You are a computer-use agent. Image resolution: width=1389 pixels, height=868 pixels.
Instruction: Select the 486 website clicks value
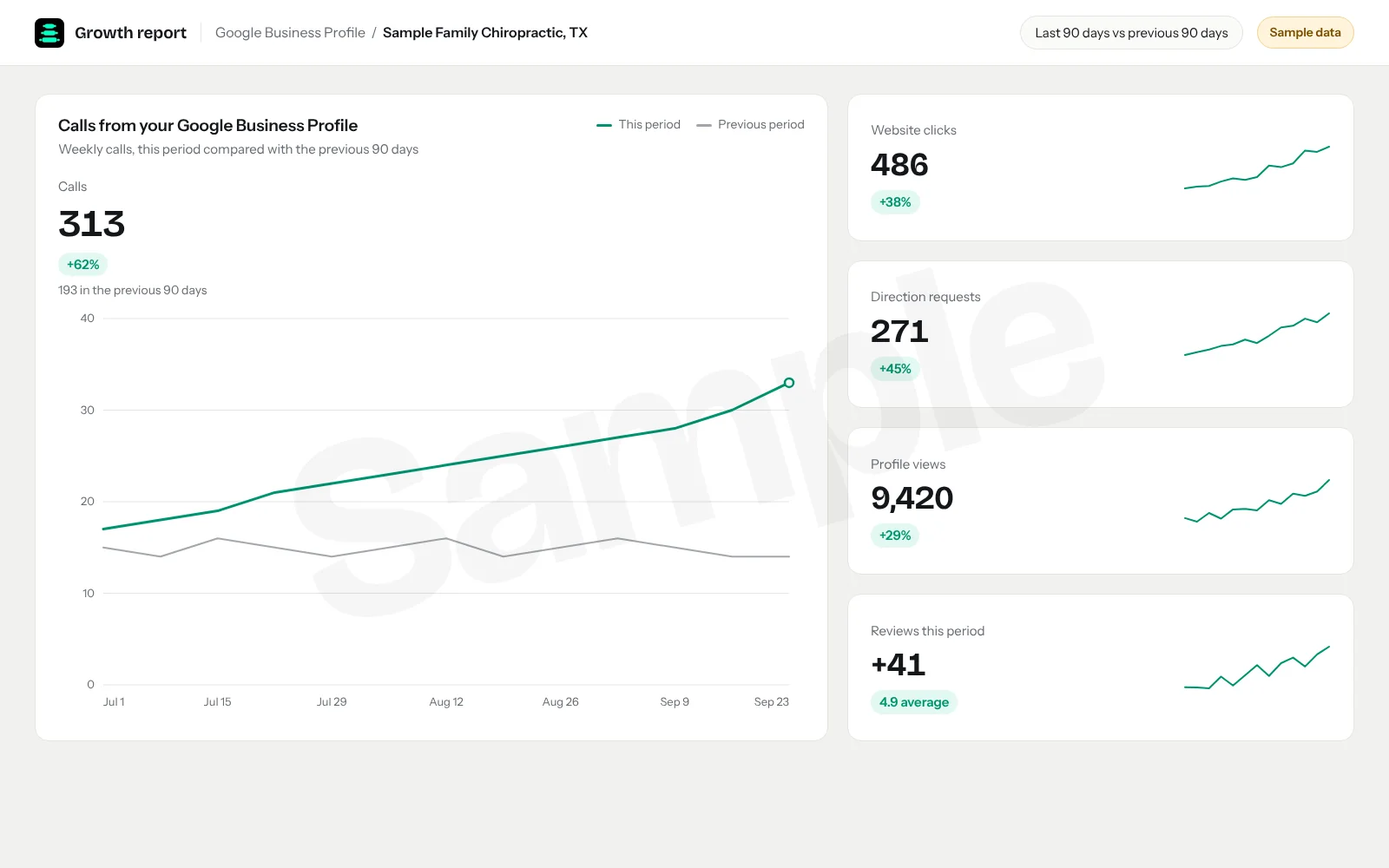point(899,165)
